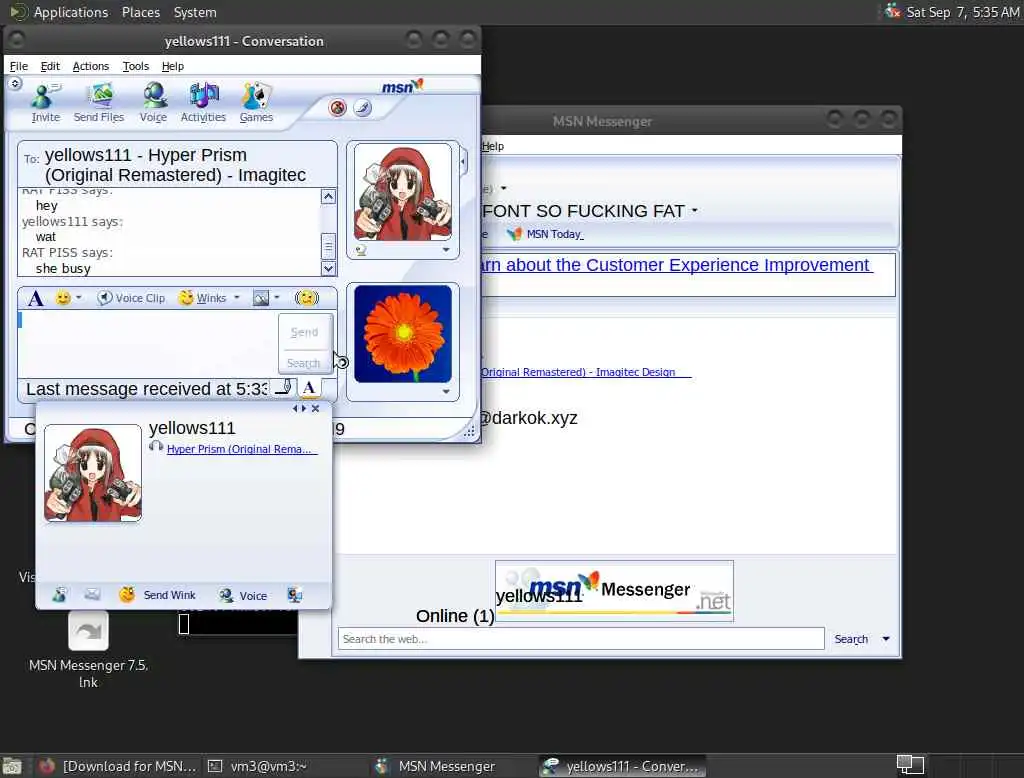This screenshot has width=1024, height=778.
Task: Open the emoticon dropdown arrow
Action: point(78,298)
